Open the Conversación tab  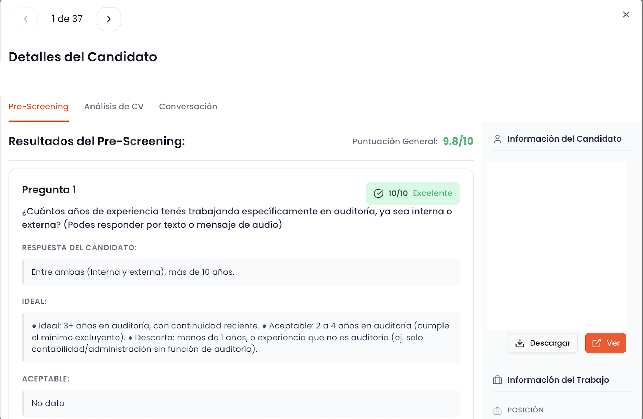(188, 107)
